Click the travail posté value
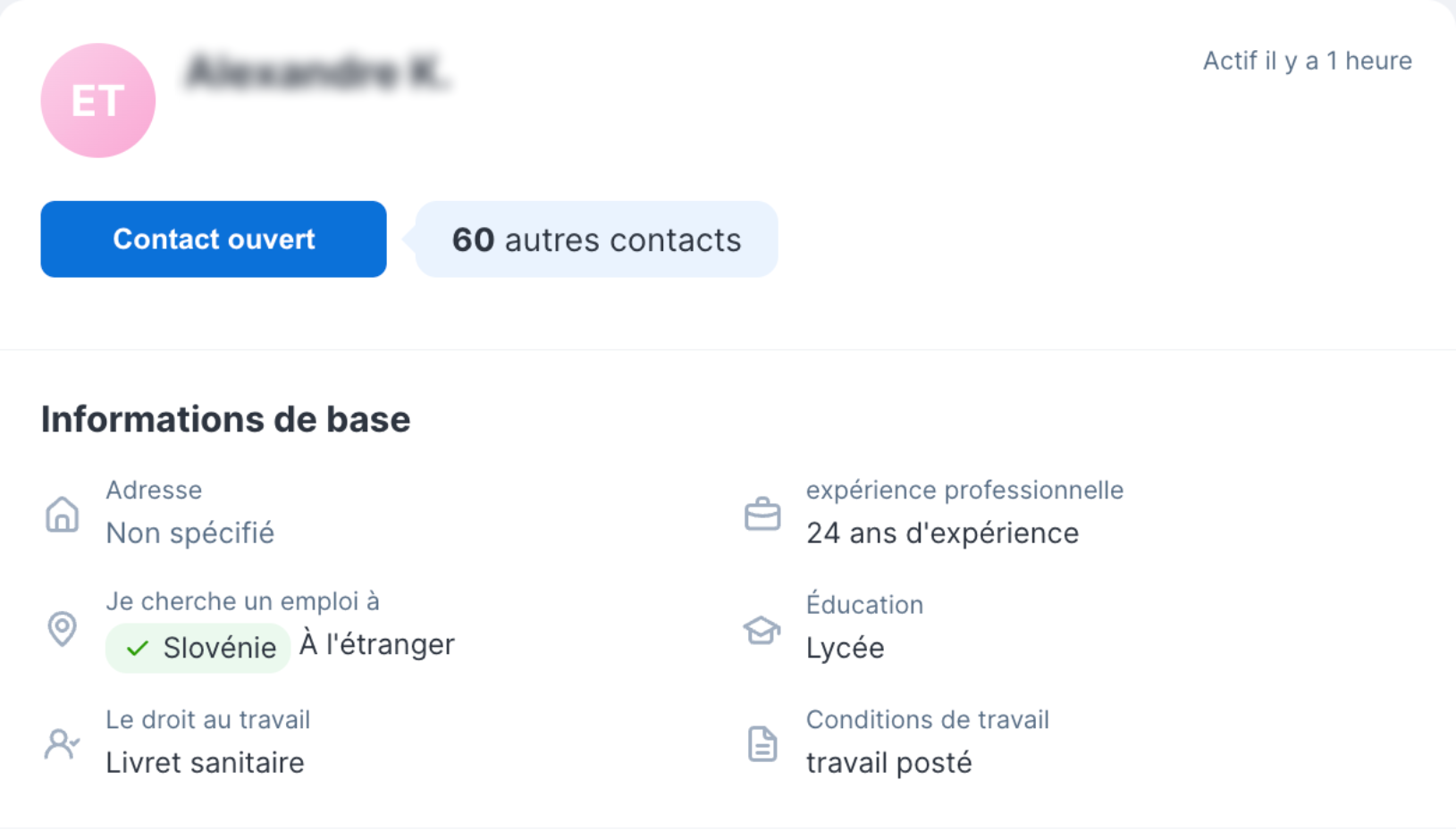 click(x=888, y=763)
